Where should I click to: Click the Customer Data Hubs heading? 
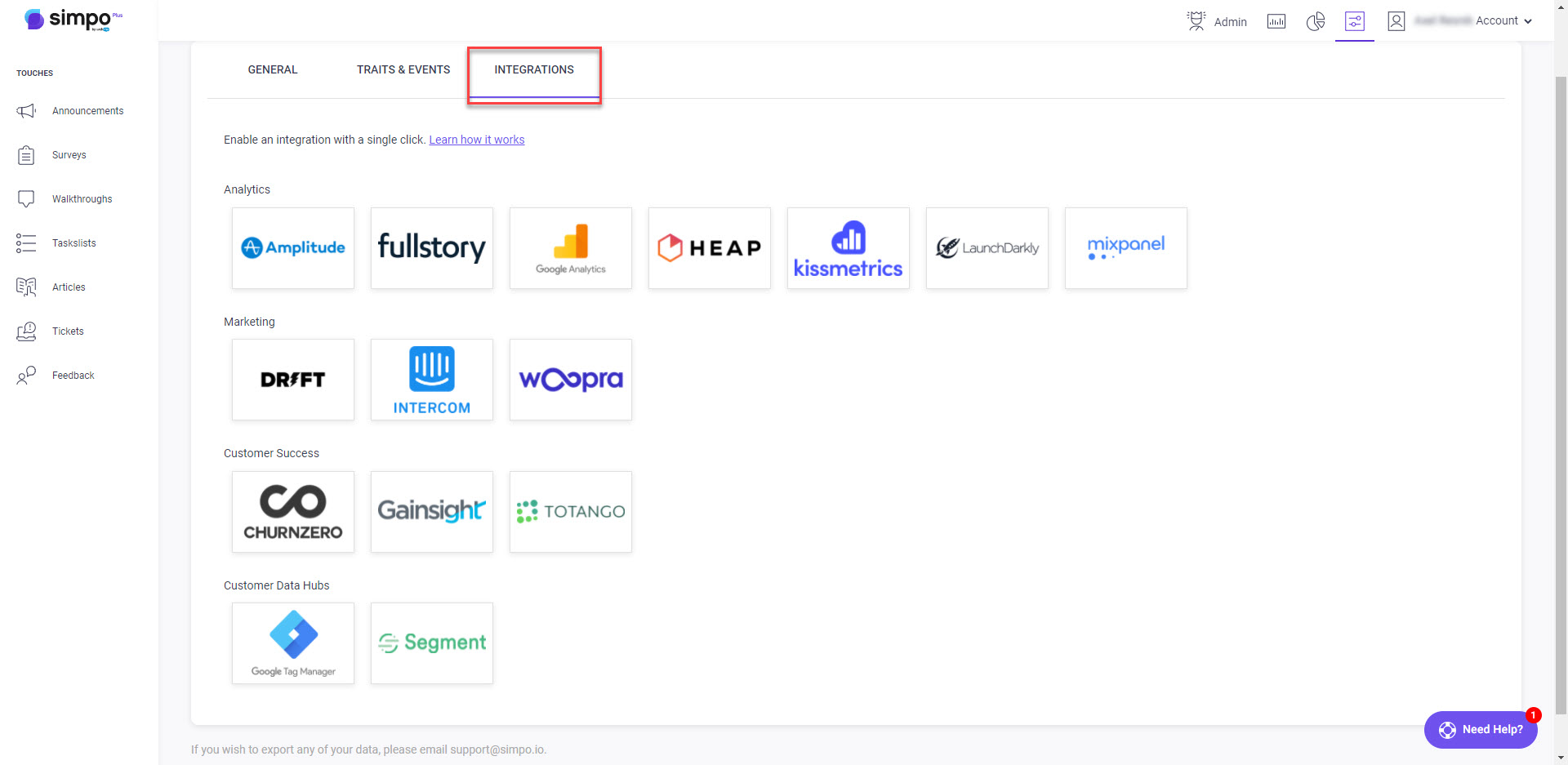pos(277,585)
